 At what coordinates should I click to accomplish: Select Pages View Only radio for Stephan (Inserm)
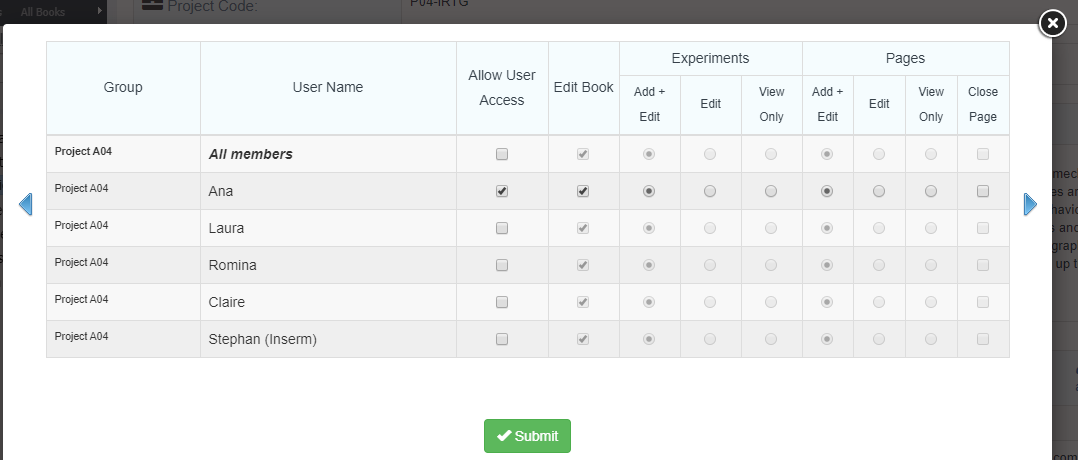(x=931, y=339)
